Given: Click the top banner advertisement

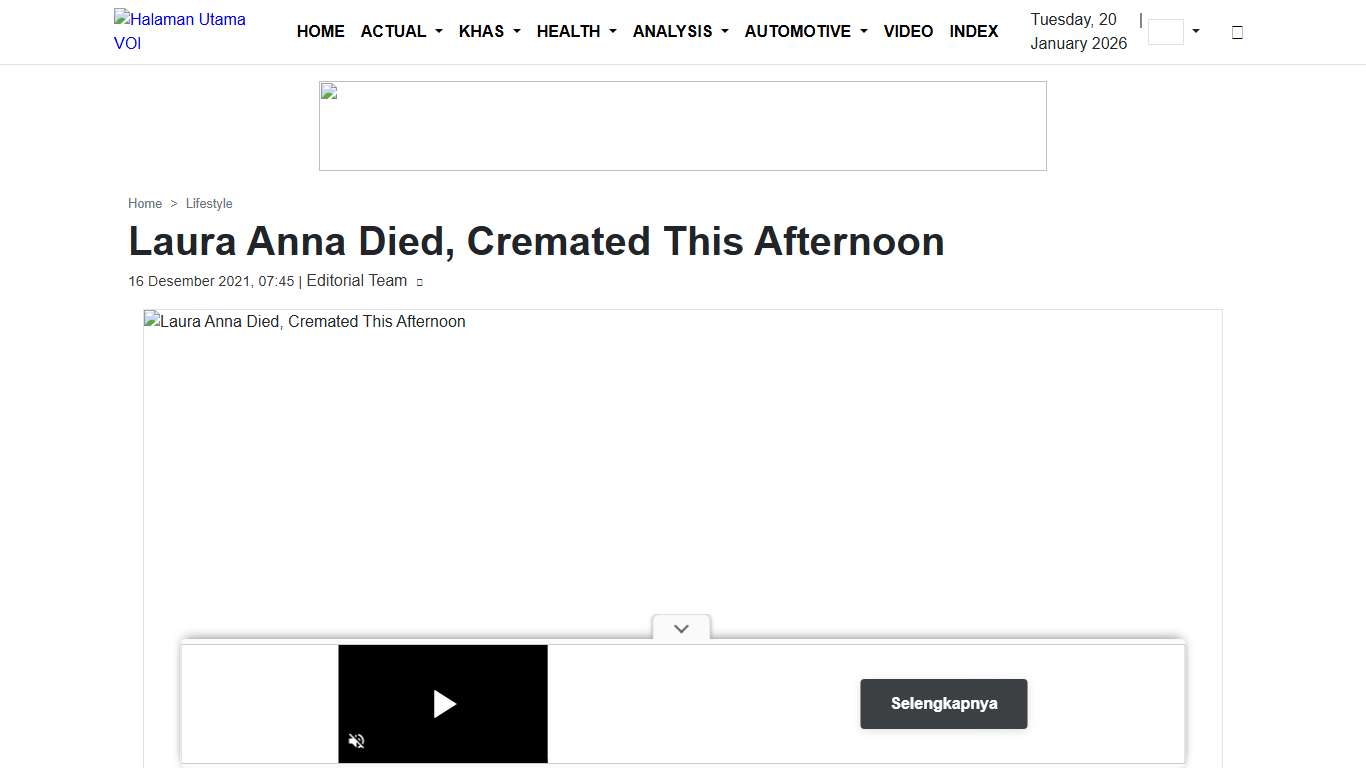Looking at the screenshot, I should coord(682,125).
